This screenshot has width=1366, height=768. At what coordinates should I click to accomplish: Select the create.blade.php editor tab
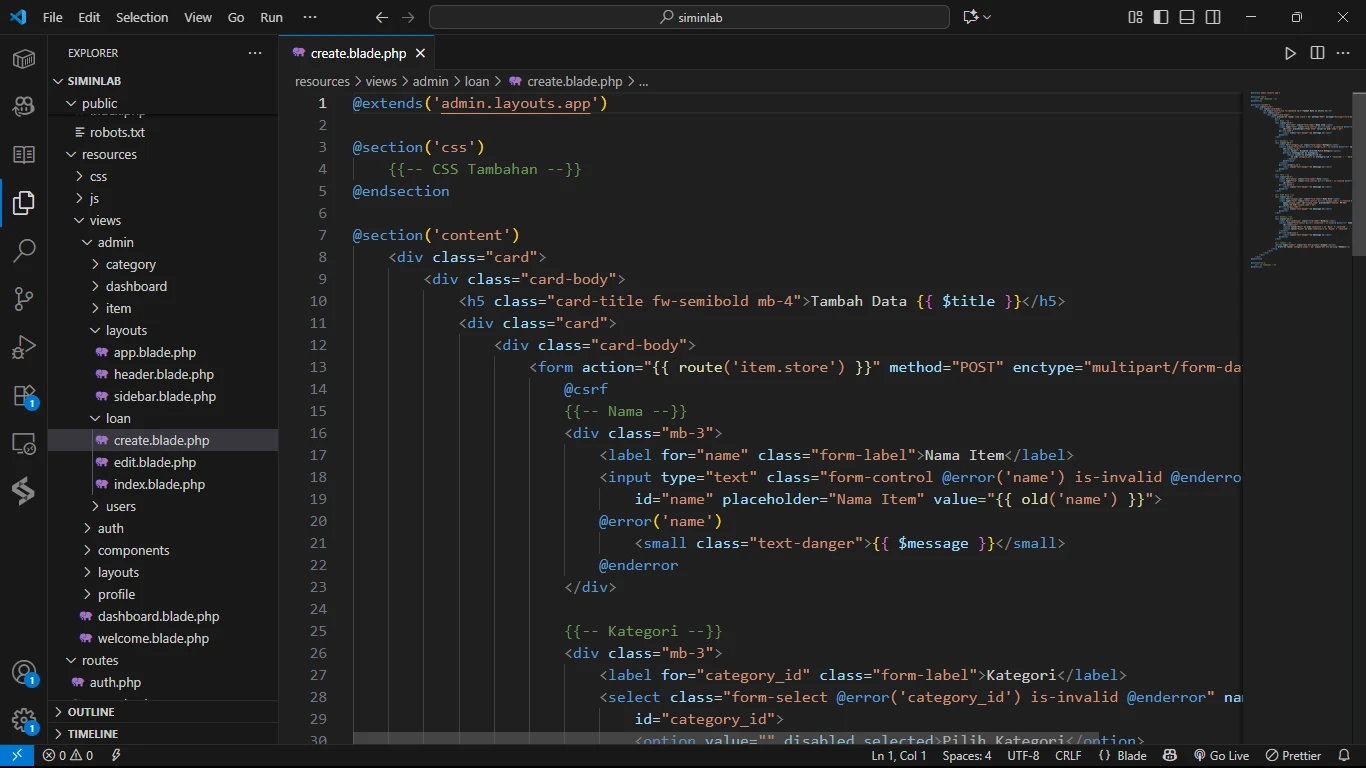358,53
